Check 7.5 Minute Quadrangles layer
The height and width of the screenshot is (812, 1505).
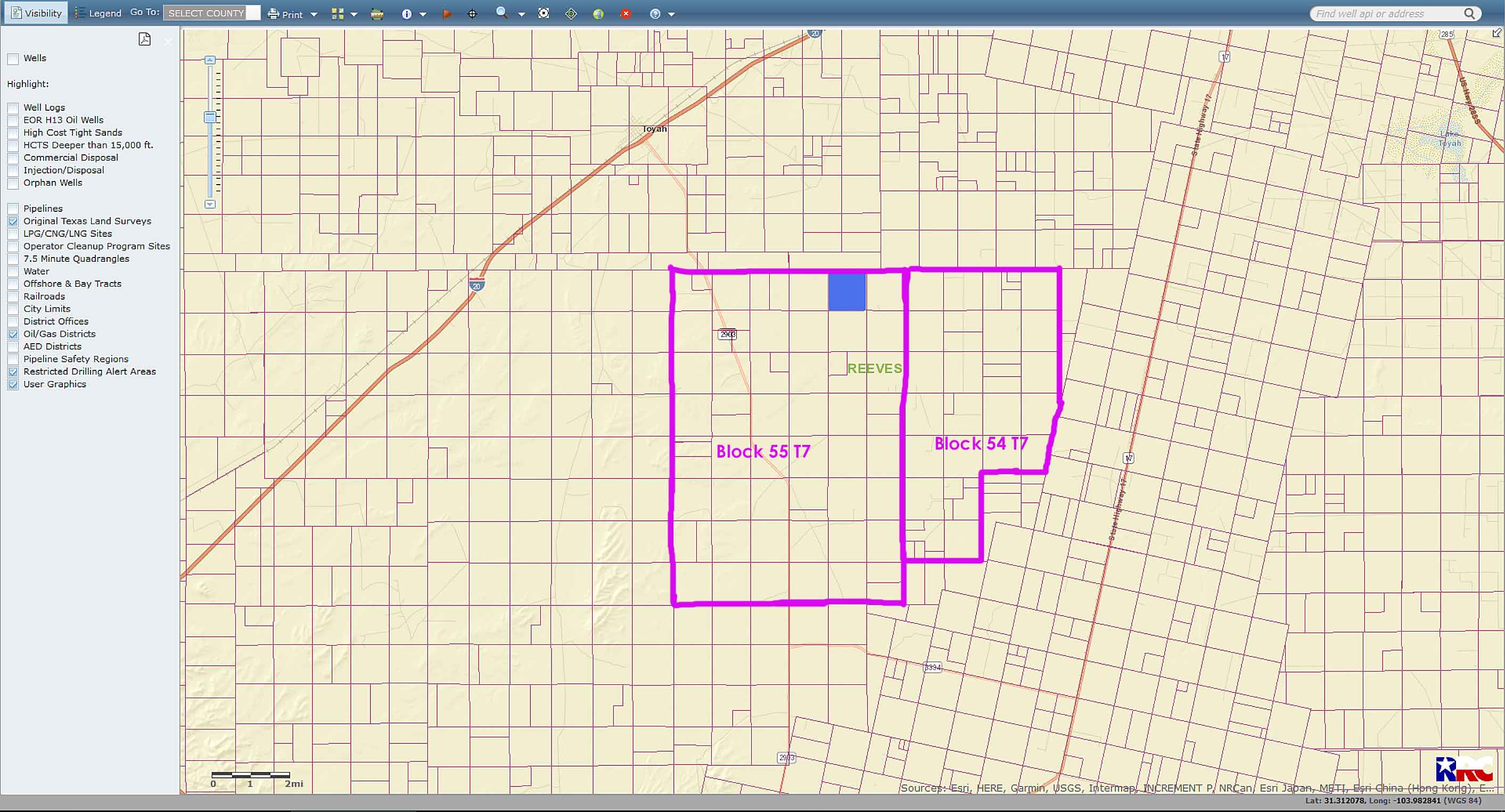tap(13, 259)
